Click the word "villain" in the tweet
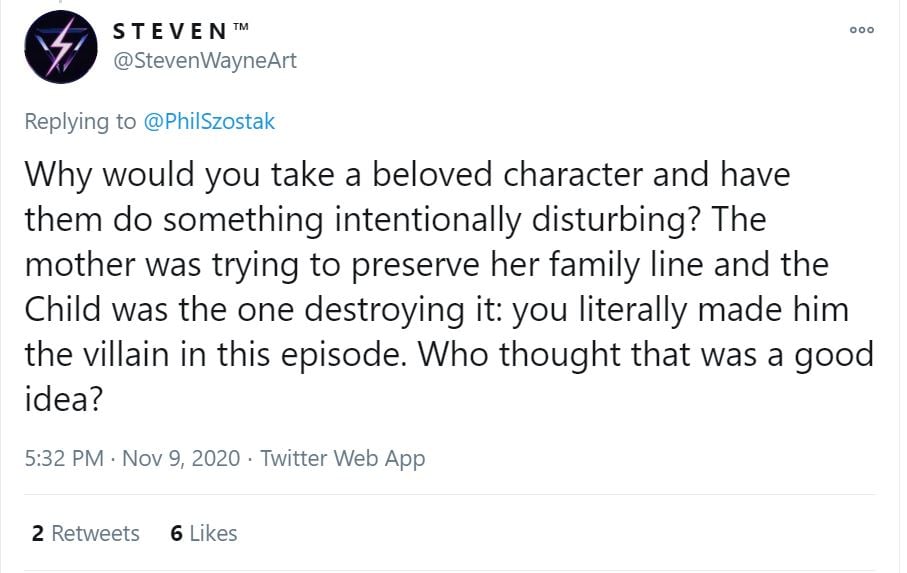Screen dimensions: 907x573 point(157,355)
